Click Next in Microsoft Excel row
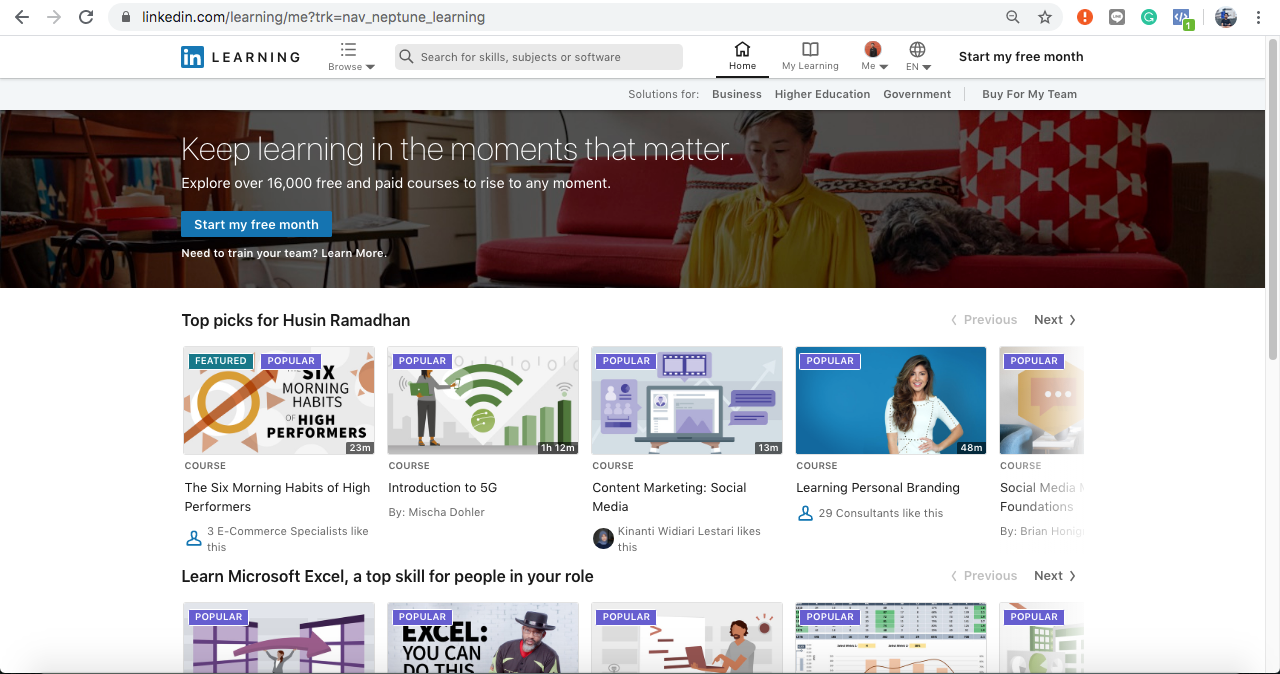1280x674 pixels. [x=1055, y=576]
